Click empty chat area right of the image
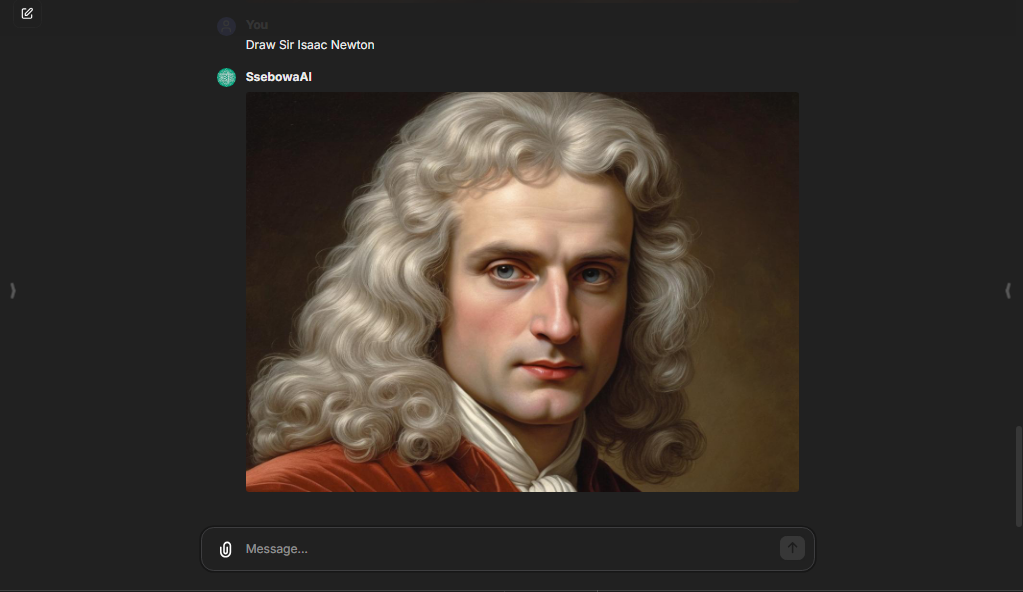1023x592 pixels. click(907, 294)
